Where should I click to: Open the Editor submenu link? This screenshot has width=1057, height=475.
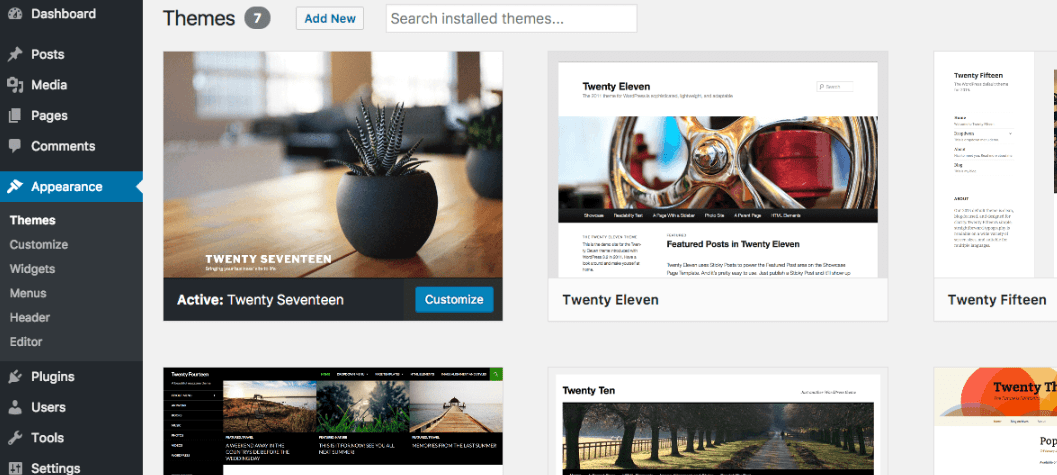(26, 342)
